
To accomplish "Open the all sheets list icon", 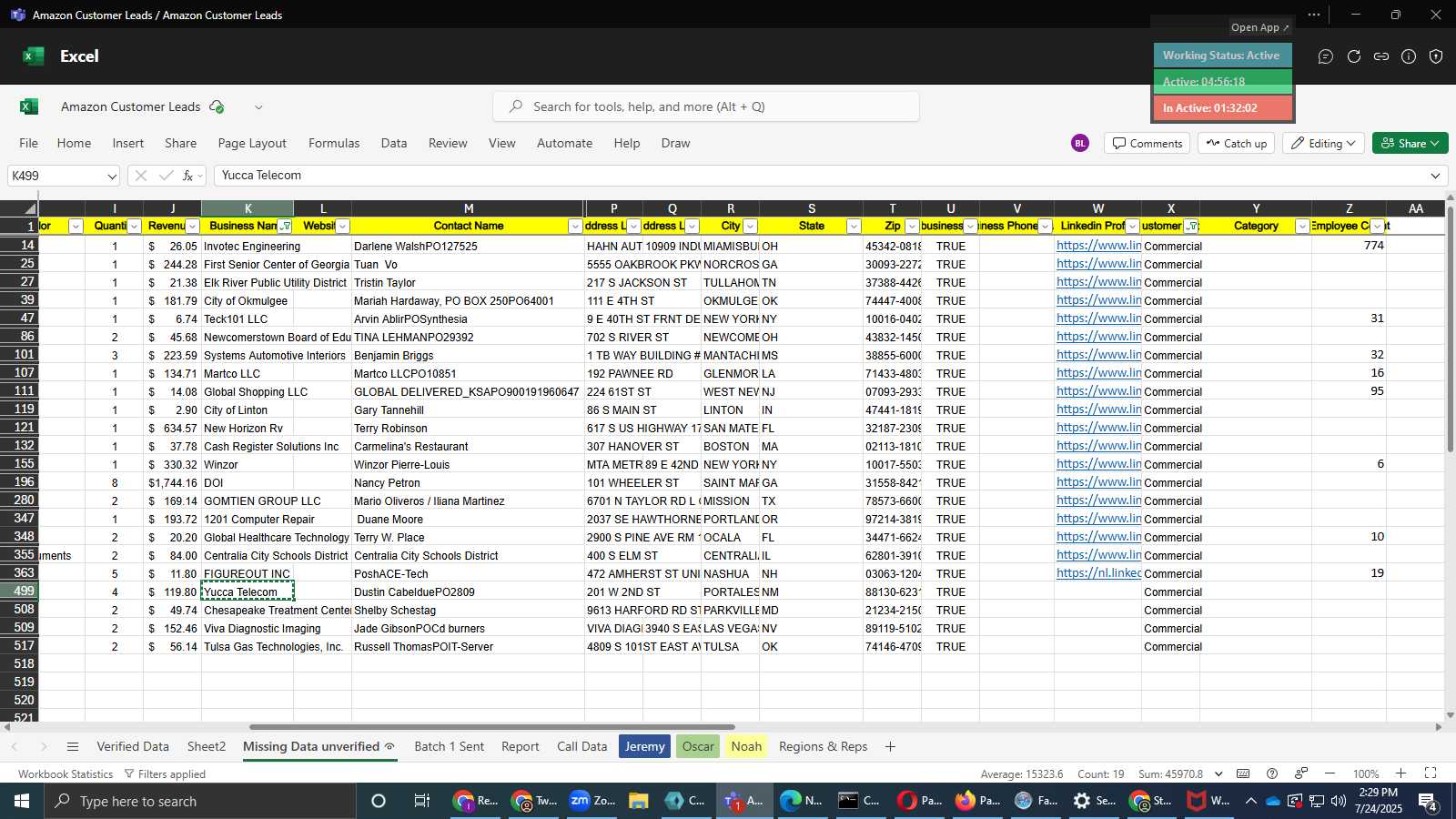I will tap(73, 747).
